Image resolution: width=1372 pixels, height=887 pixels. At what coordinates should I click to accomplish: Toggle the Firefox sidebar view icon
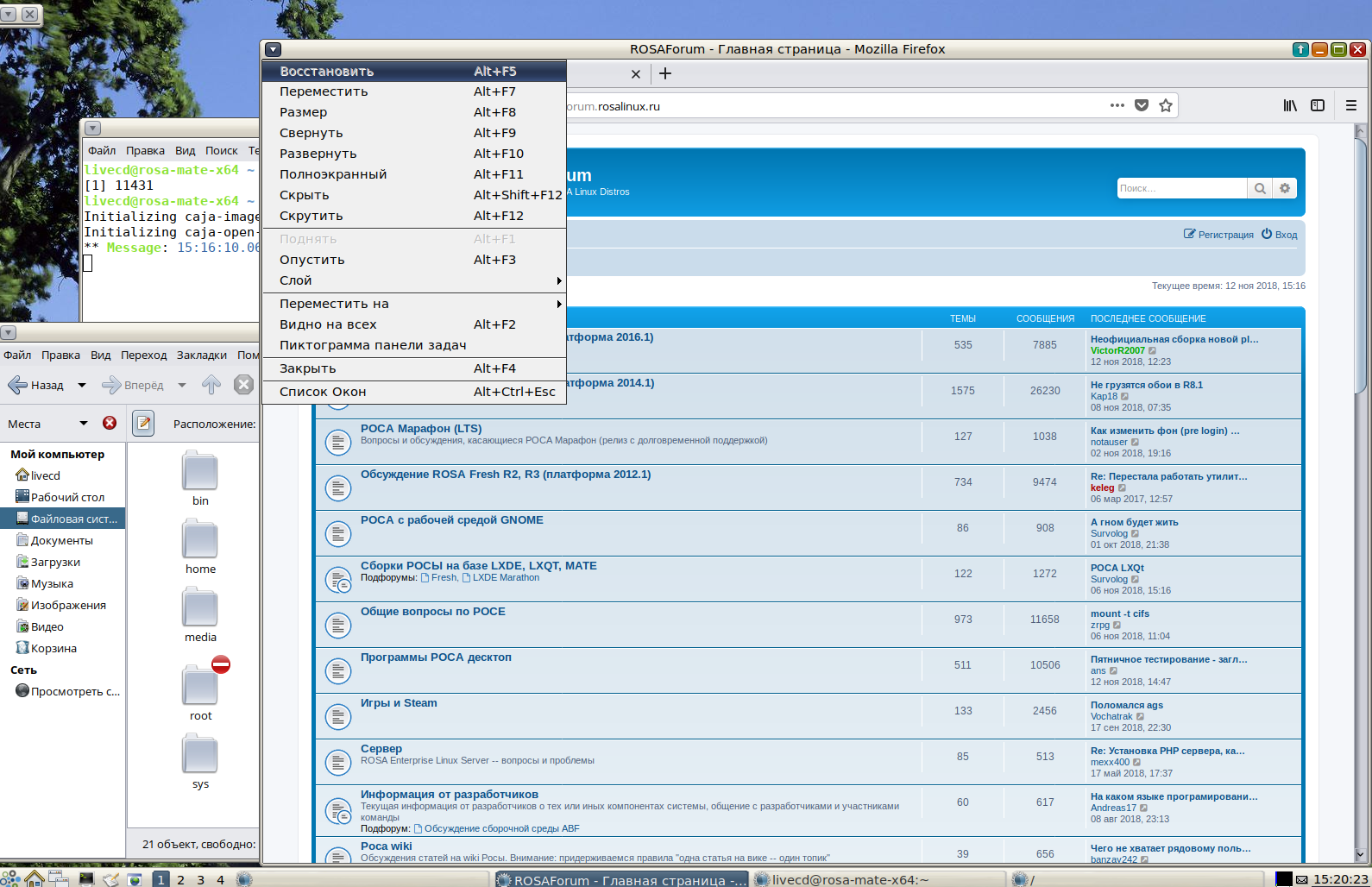[1318, 105]
